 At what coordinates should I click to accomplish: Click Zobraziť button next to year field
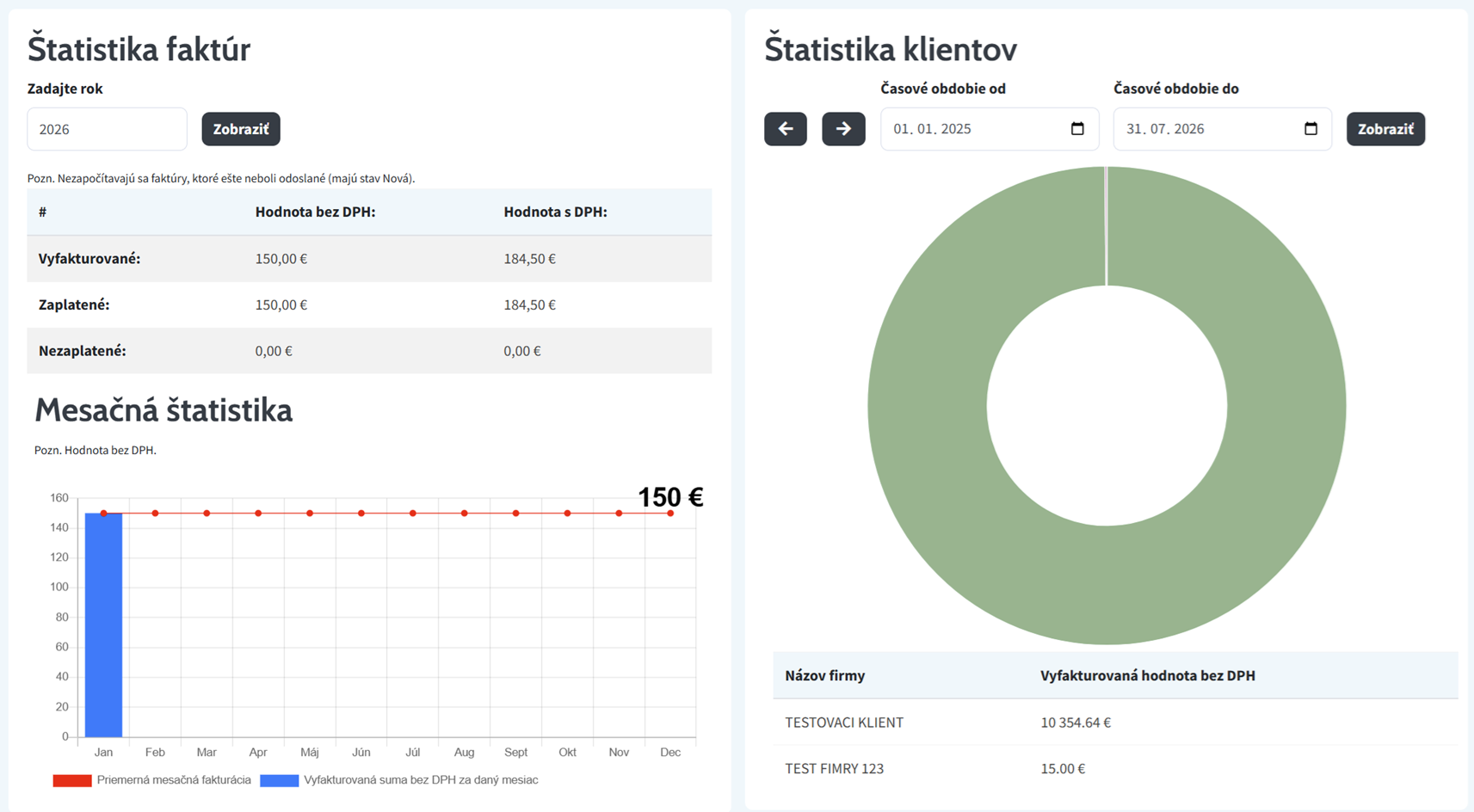coord(241,129)
